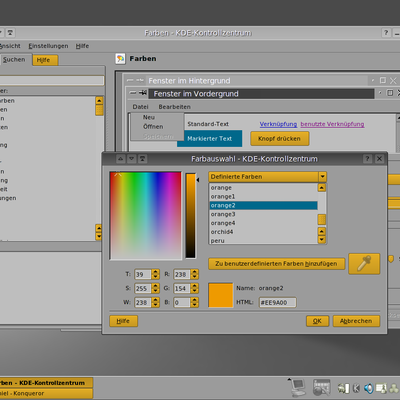Click the HTML color code field

pos(277,302)
